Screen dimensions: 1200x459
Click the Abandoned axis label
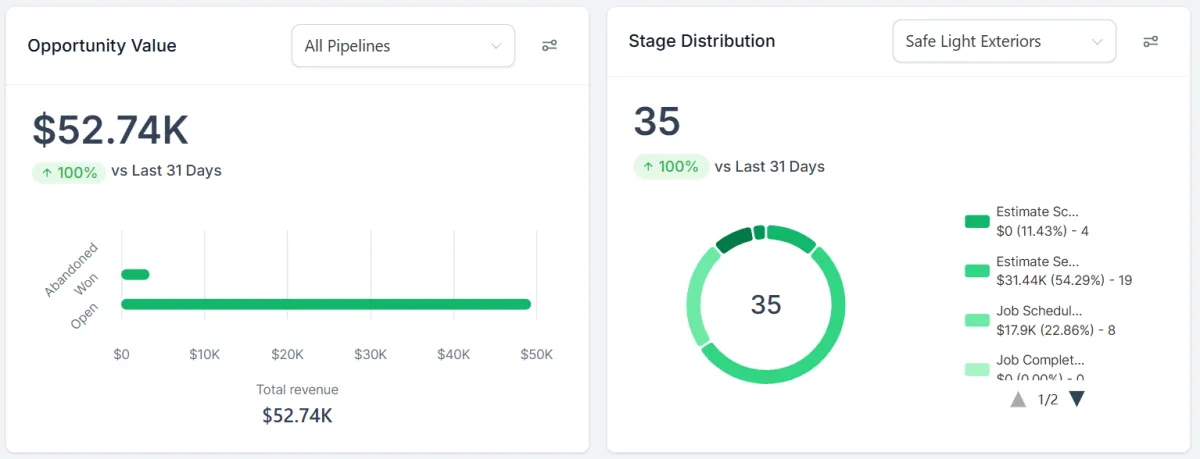click(x=71, y=269)
